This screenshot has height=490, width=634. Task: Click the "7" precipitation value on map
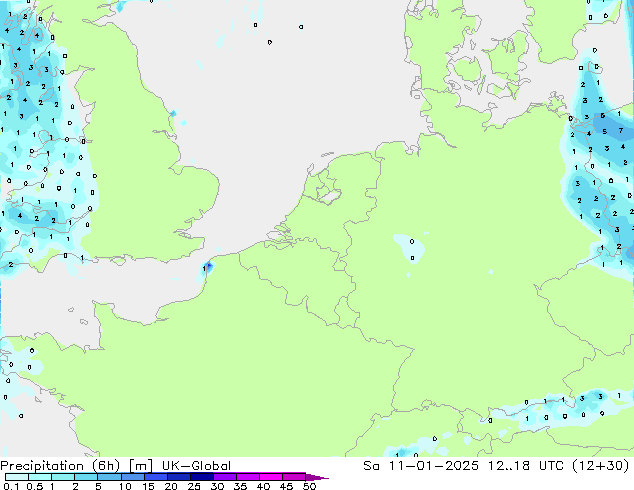click(x=621, y=131)
